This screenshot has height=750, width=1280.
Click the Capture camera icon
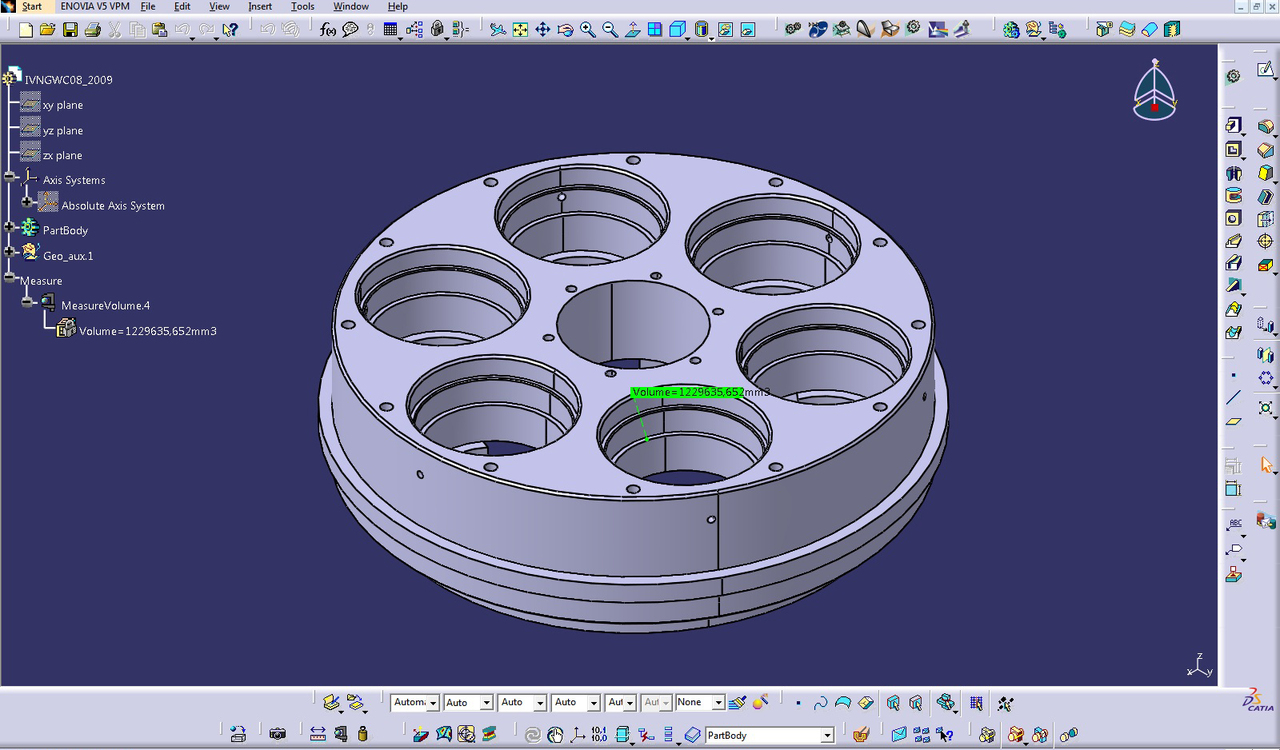coord(277,734)
